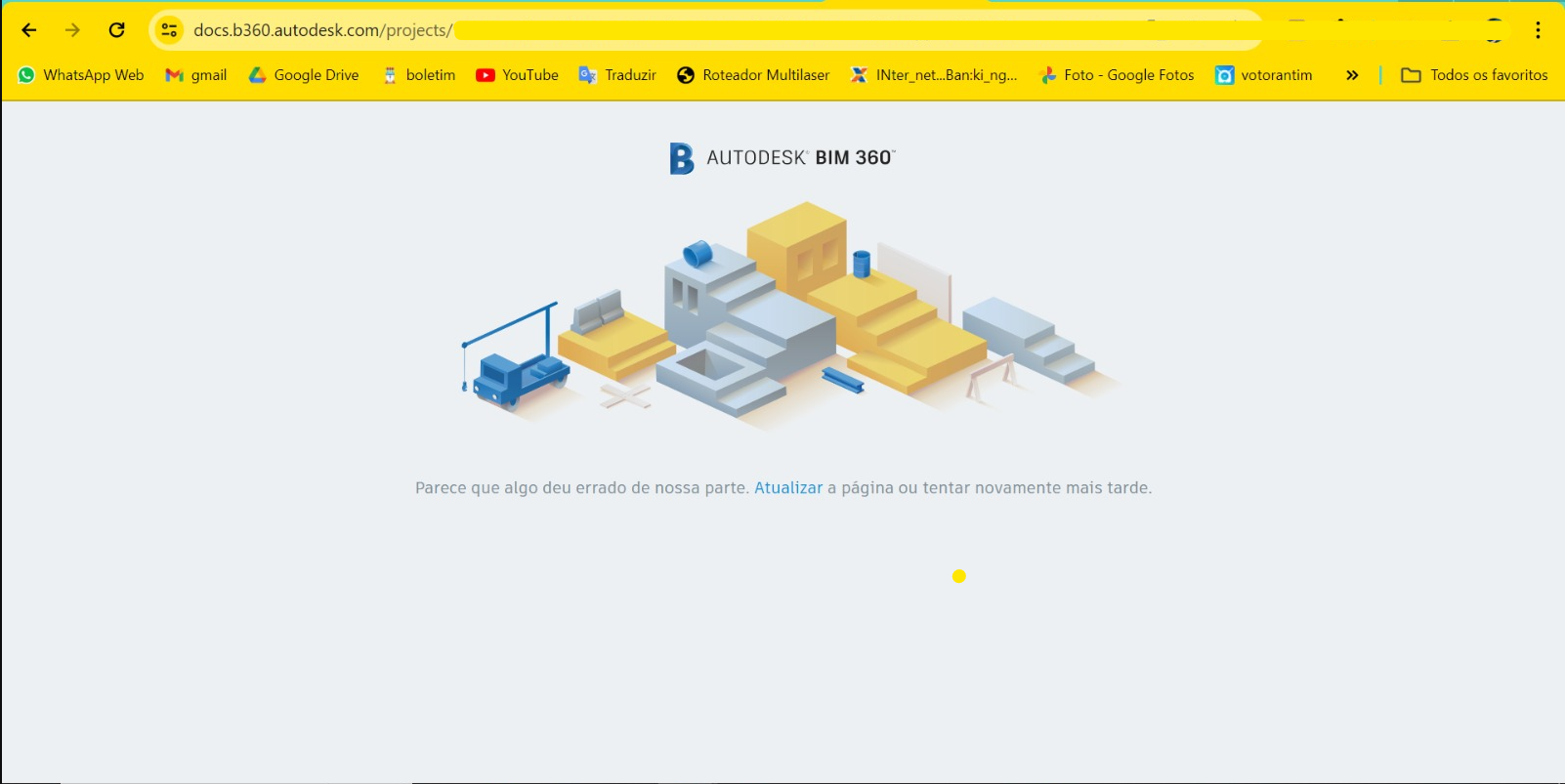
Task: Open the Todos os favoritos folder
Action: coord(1474,75)
